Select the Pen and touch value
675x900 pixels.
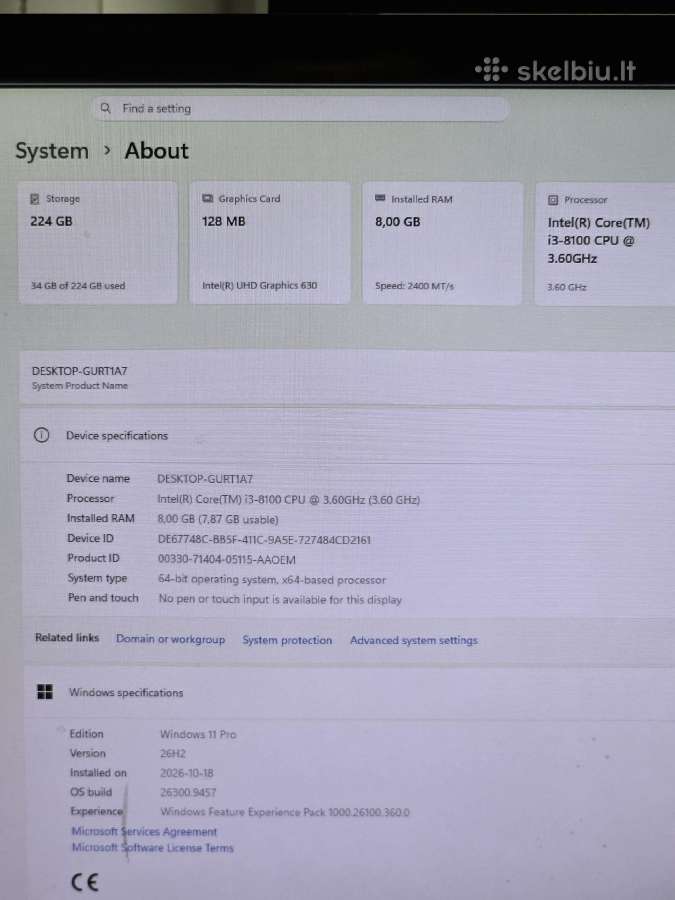(280, 599)
